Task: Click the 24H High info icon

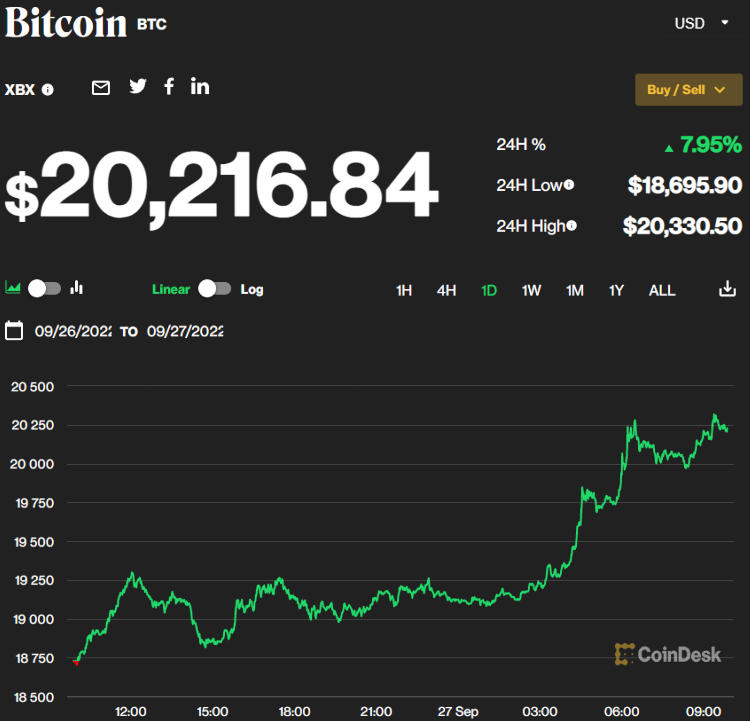Action: click(572, 226)
